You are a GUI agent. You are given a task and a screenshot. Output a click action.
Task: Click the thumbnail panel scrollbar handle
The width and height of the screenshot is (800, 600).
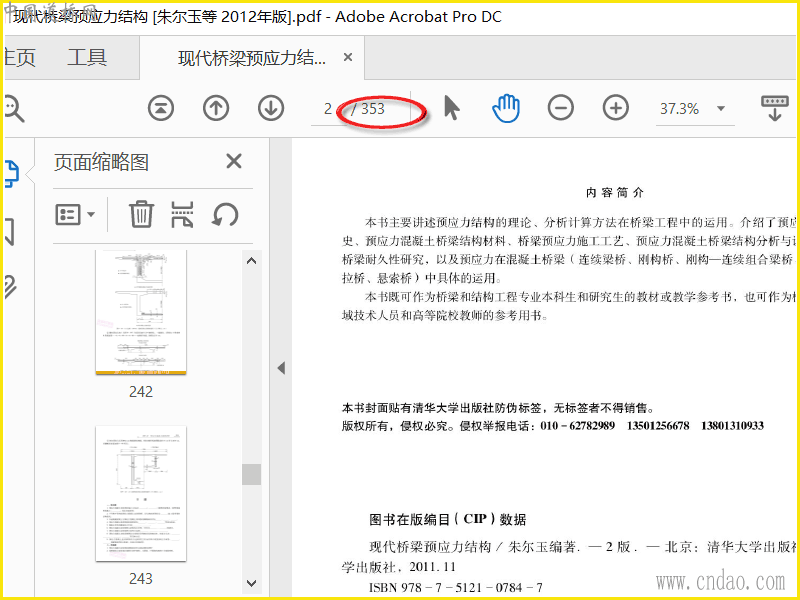(x=251, y=474)
